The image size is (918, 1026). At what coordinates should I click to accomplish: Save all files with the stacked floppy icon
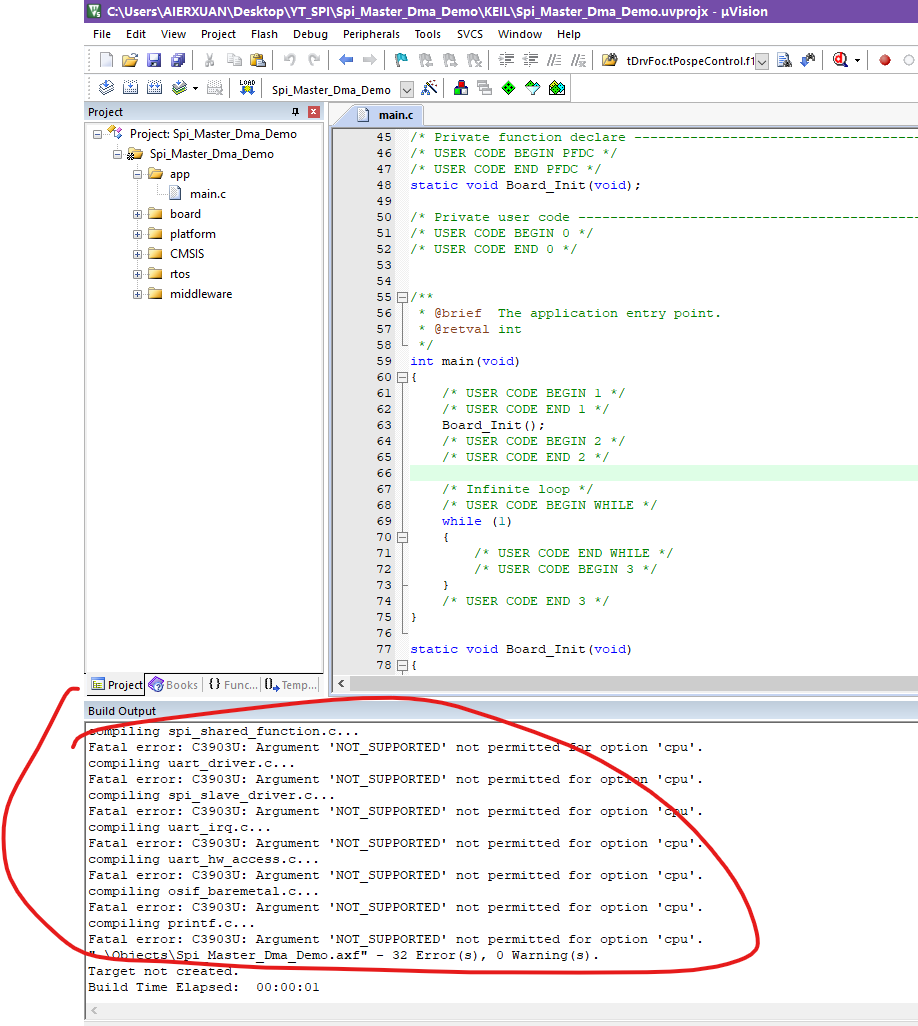(x=178, y=60)
